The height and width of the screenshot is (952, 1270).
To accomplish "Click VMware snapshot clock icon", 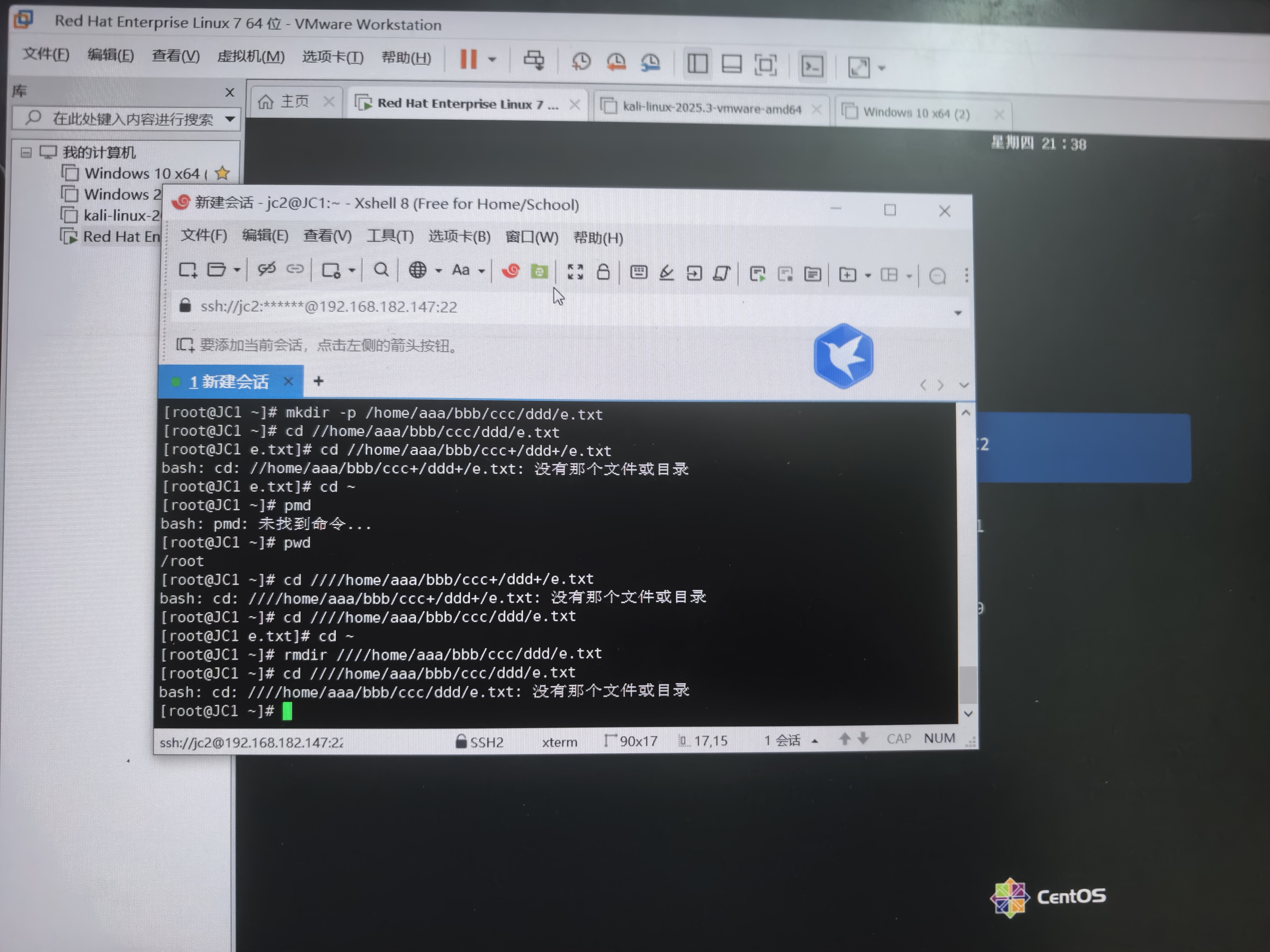I will 581,61.
